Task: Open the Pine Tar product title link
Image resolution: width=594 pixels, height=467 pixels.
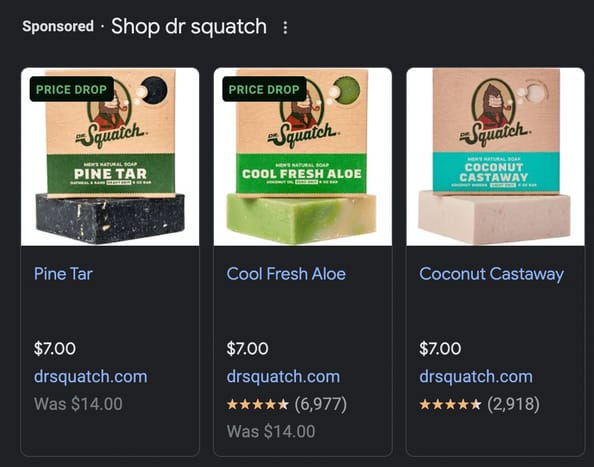Action: click(x=63, y=274)
